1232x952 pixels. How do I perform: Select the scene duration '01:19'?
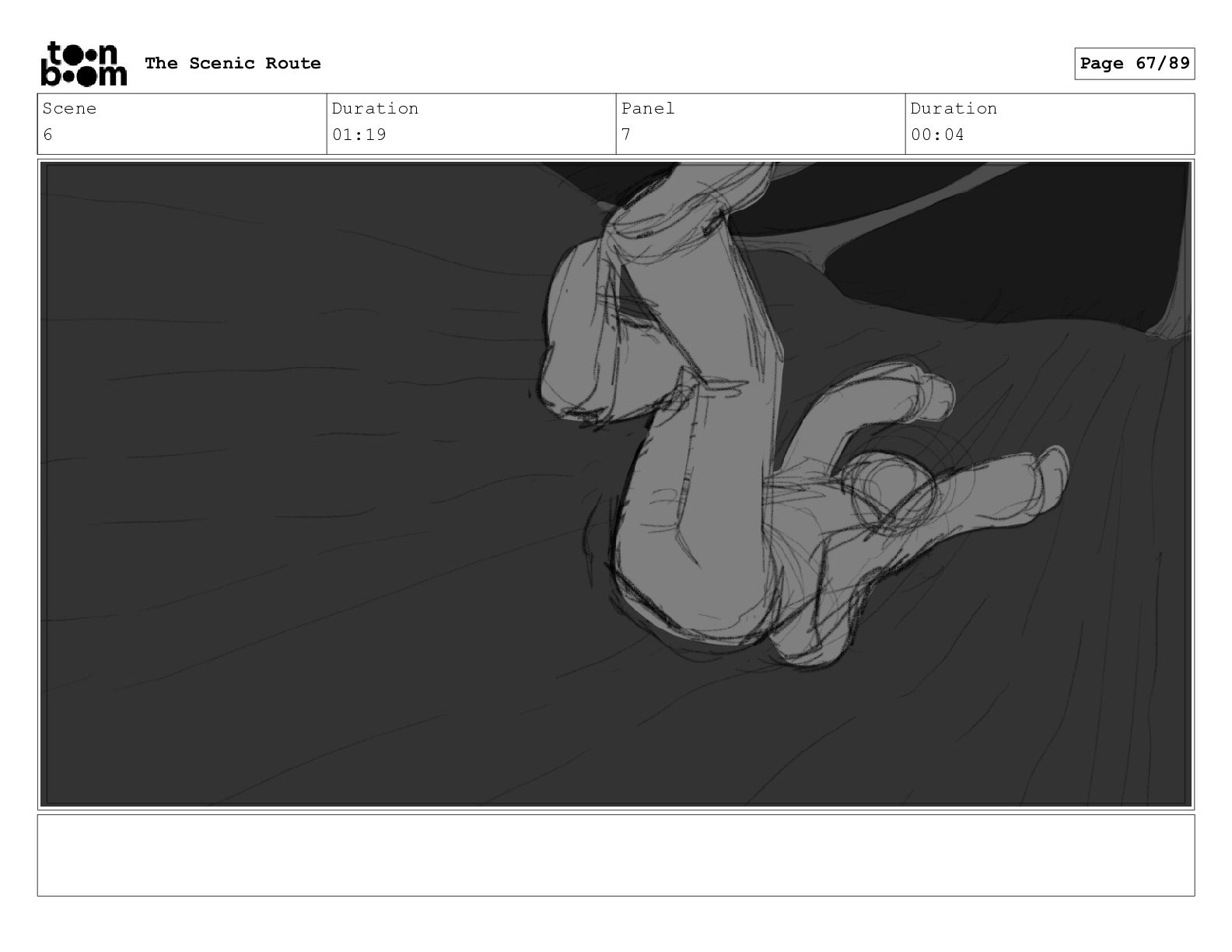359,135
